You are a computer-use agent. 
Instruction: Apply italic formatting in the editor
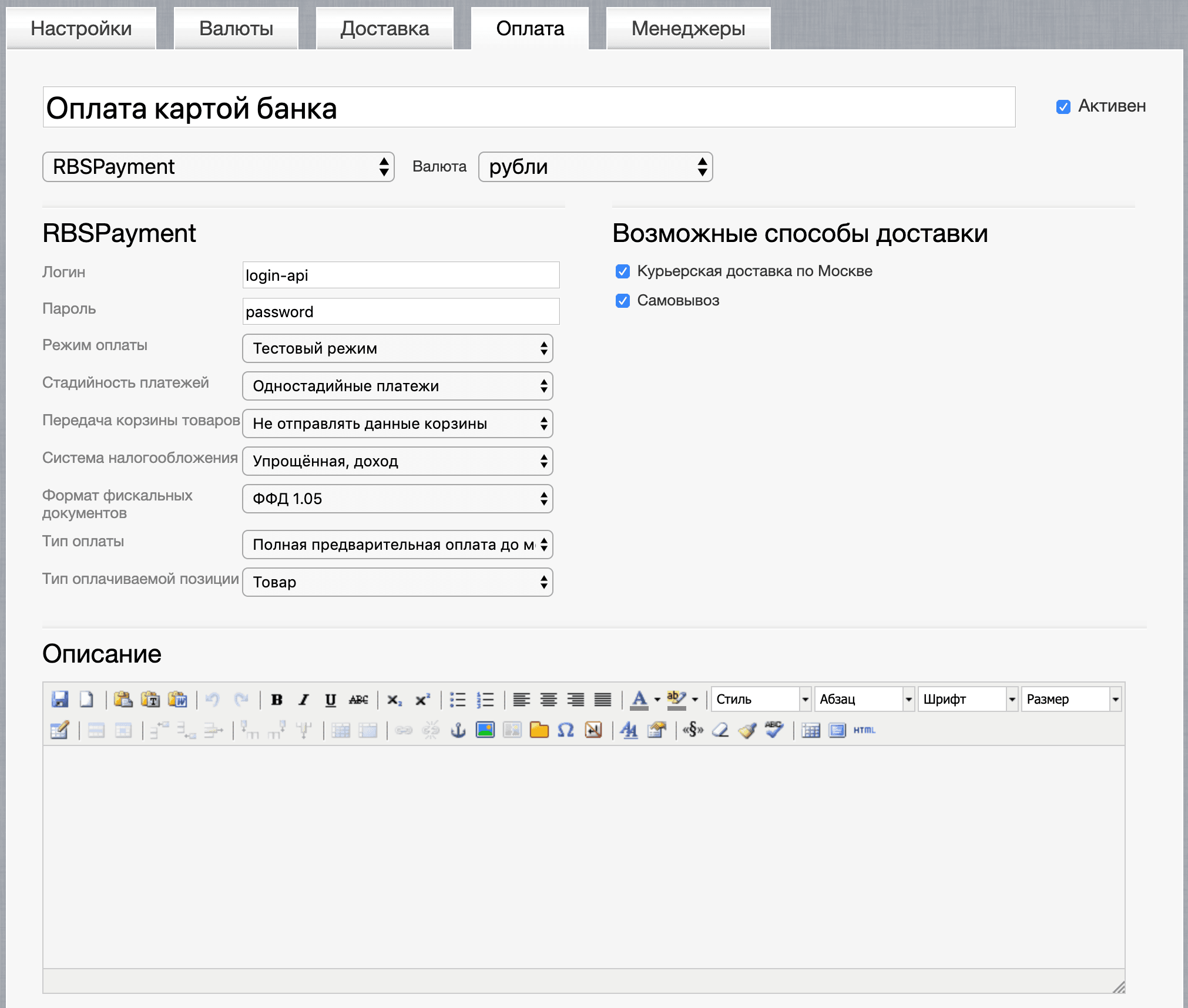click(303, 699)
